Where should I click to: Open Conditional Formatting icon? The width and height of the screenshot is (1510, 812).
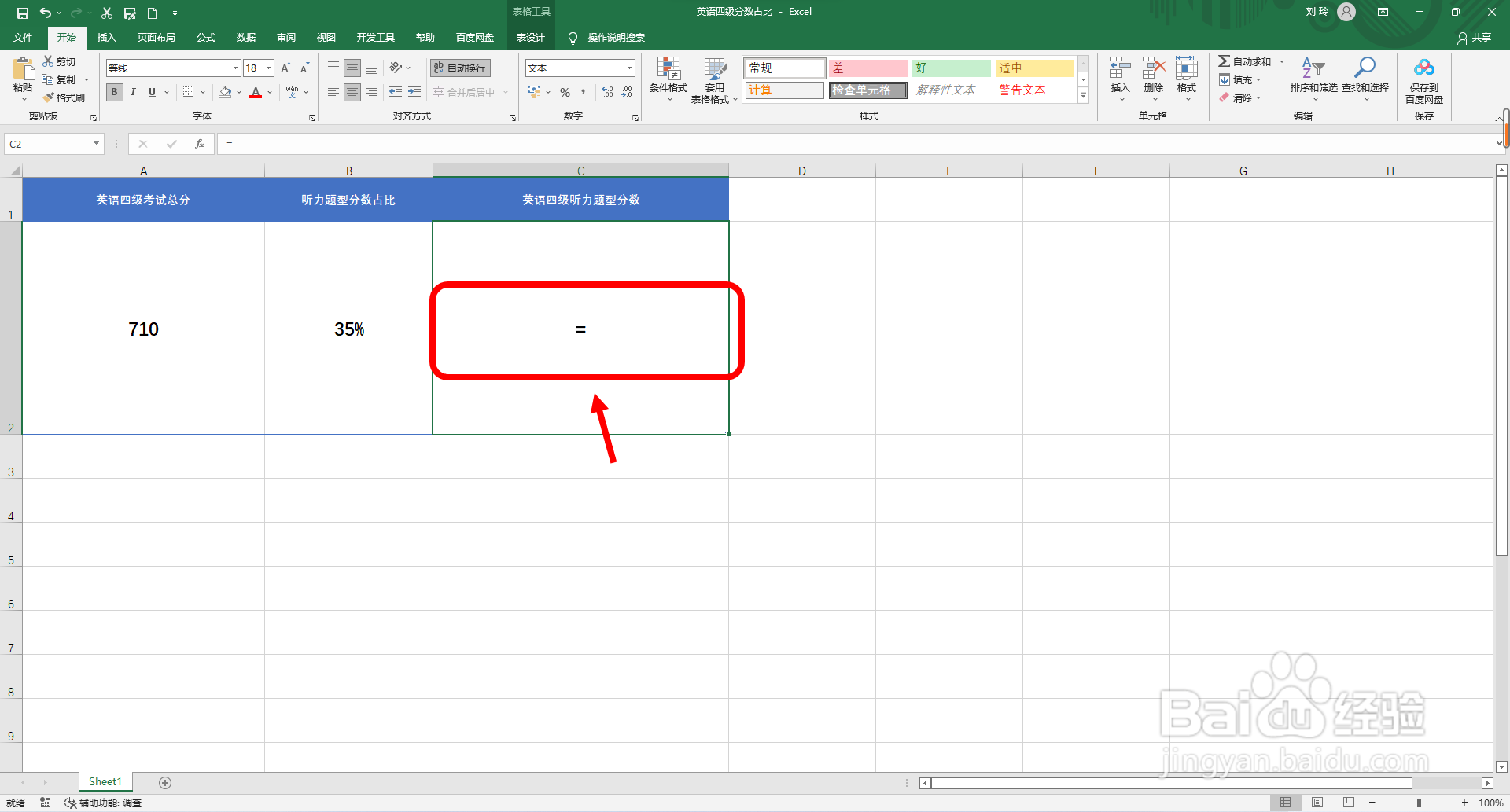pyautogui.click(x=668, y=68)
